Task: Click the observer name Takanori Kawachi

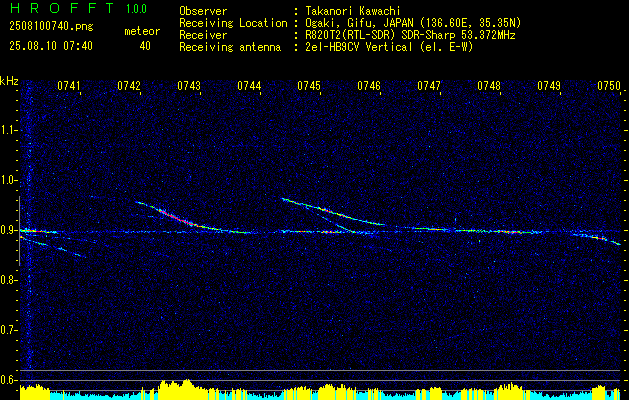Action: point(353,11)
